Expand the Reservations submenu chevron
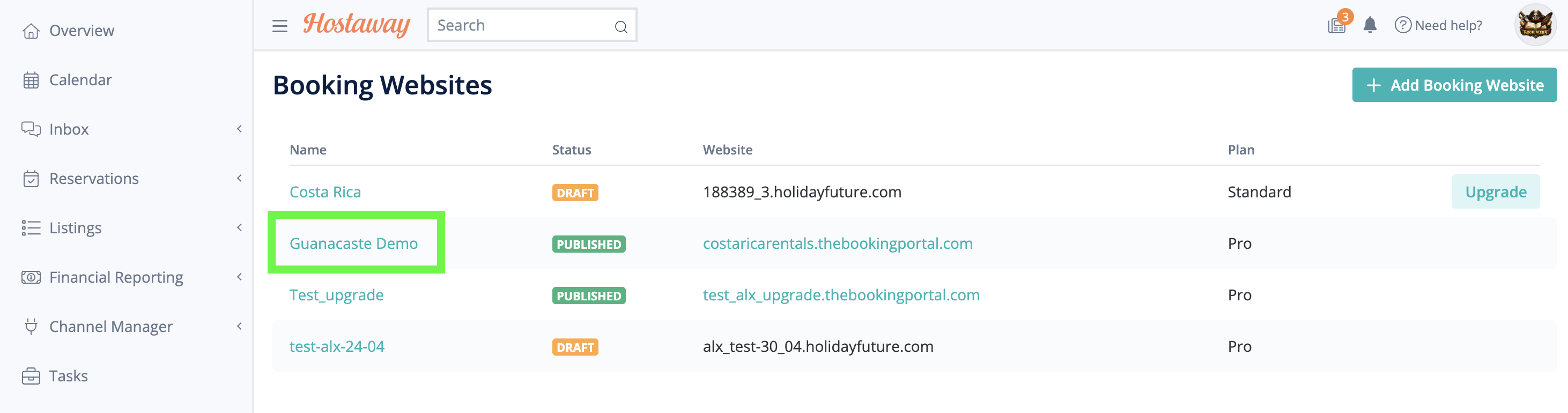The image size is (1568, 413). point(239,179)
